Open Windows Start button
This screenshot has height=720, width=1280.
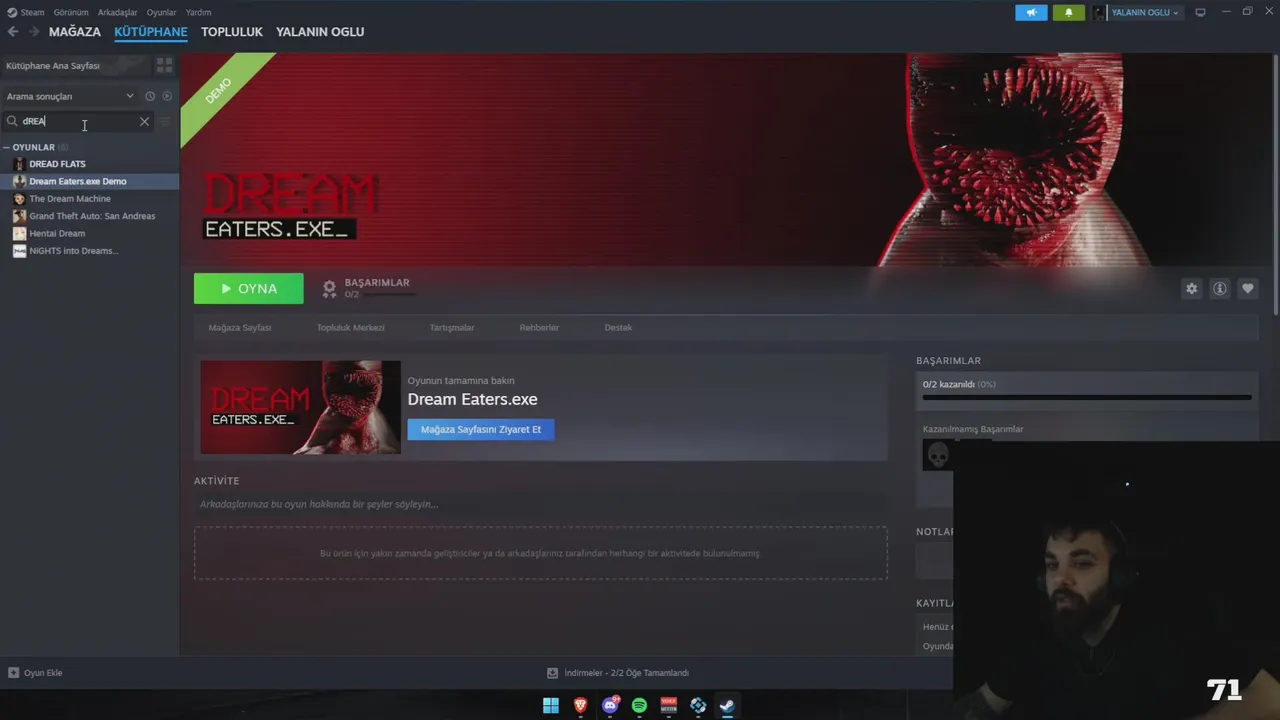coord(551,706)
